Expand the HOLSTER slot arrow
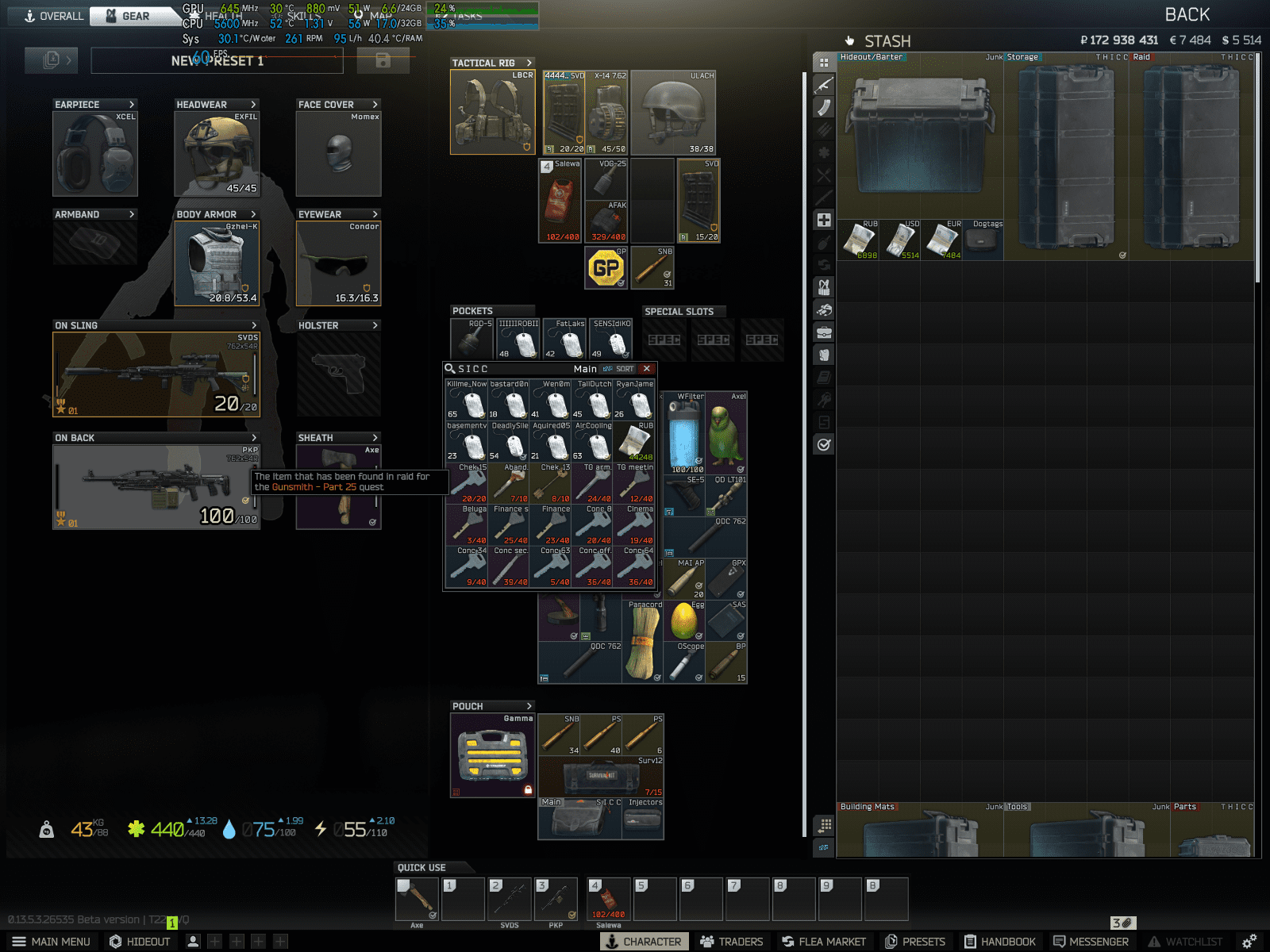The image size is (1270, 952). coord(375,325)
